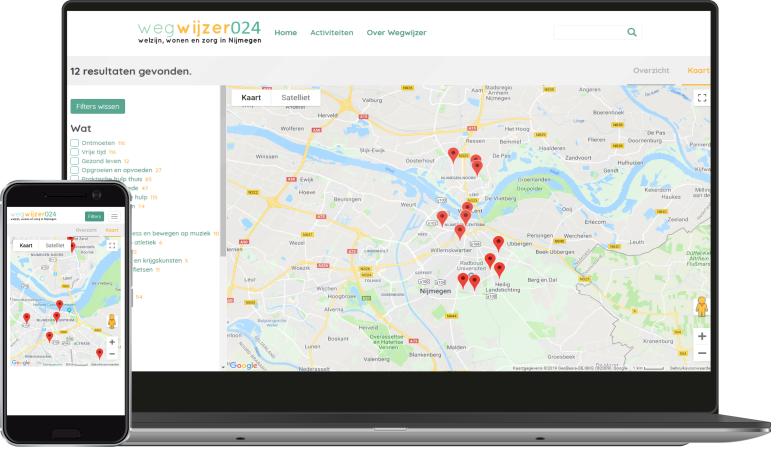Switch to Kaart tab on the phone

pyautogui.click(x=112, y=230)
